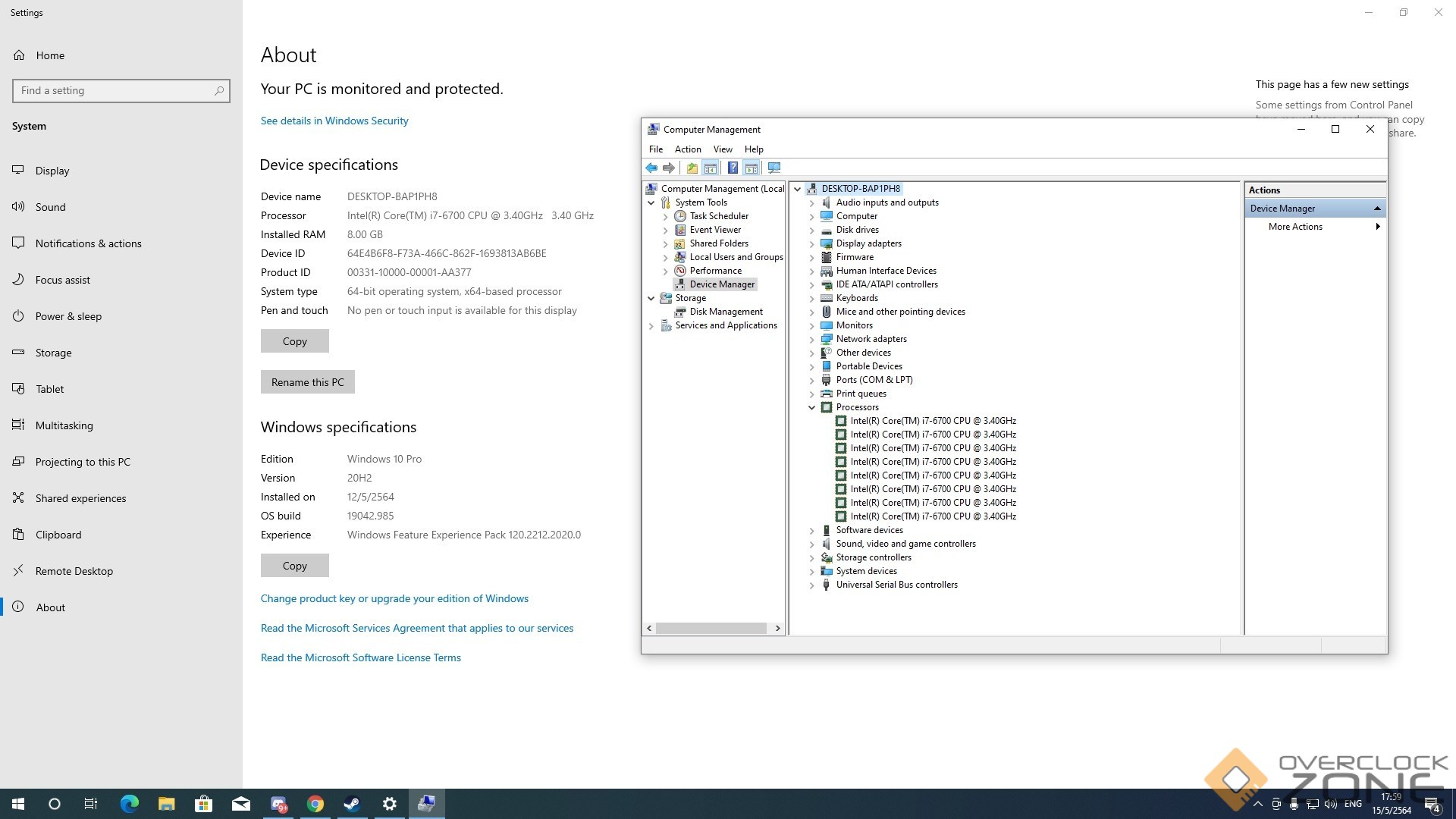Click the console tree horizontal scrollbar
1456x819 pixels.
tap(711, 629)
